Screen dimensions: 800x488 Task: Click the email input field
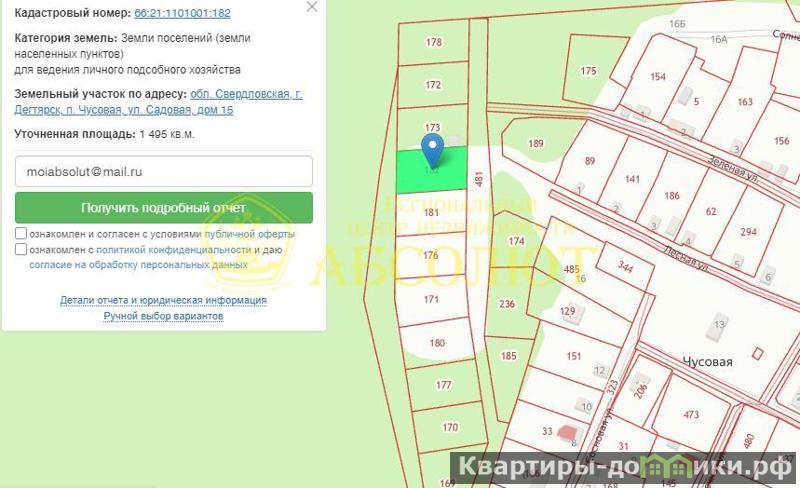coord(164,171)
